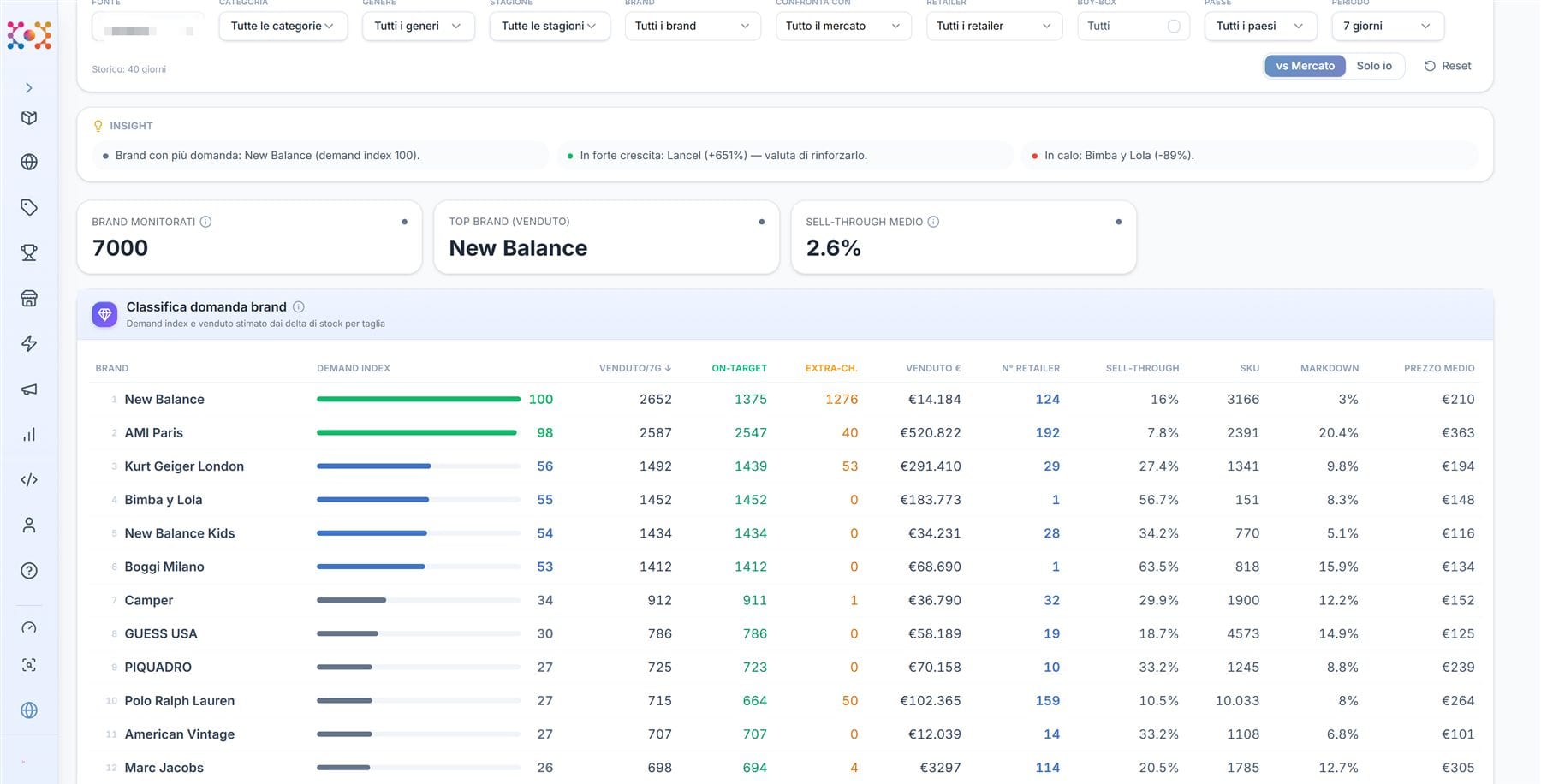Open the code brackets icon in sidebar
Screen dimensions: 1541x784
coord(29,480)
